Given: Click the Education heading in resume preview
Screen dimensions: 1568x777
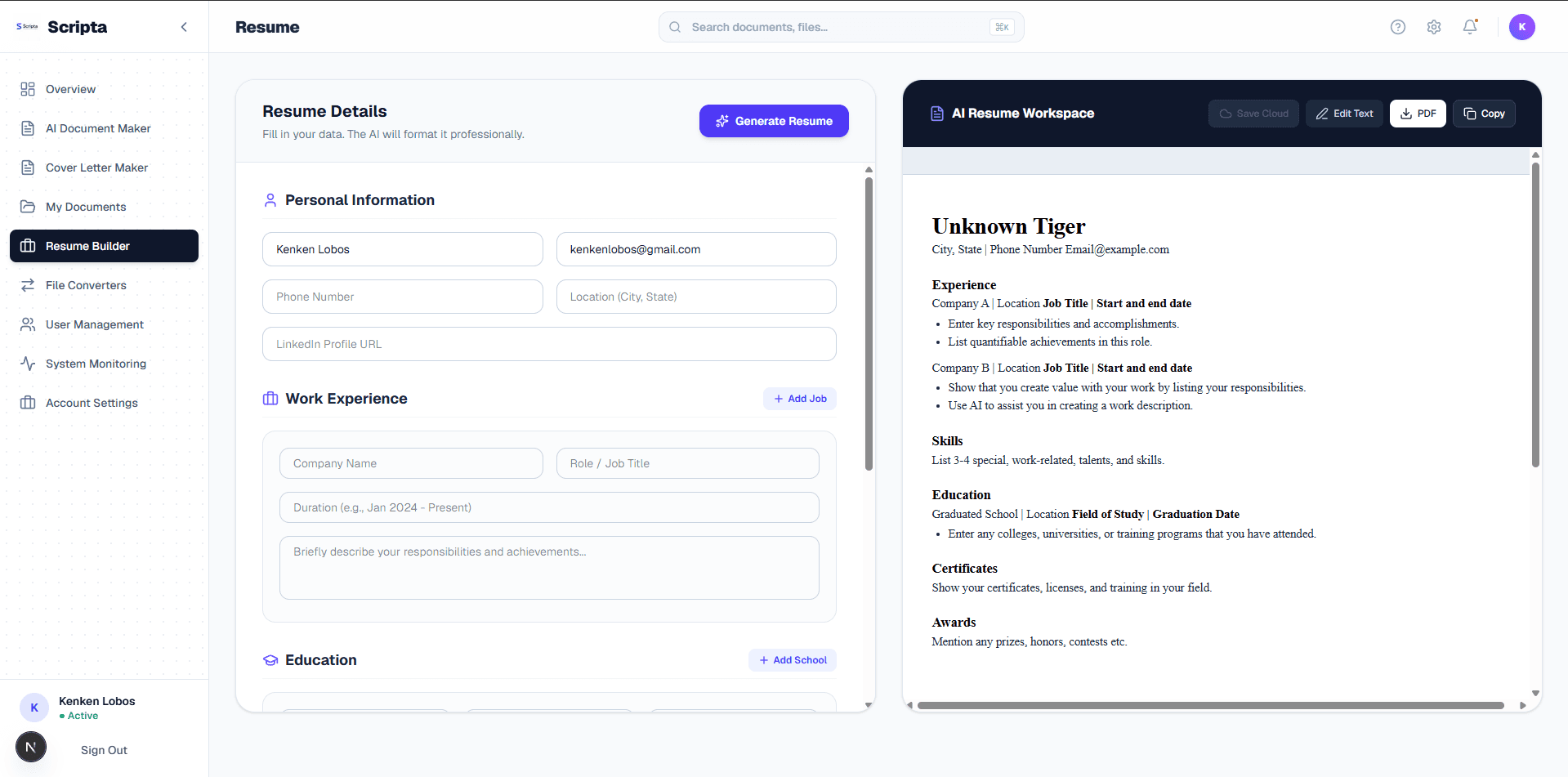Looking at the screenshot, I should (961, 495).
